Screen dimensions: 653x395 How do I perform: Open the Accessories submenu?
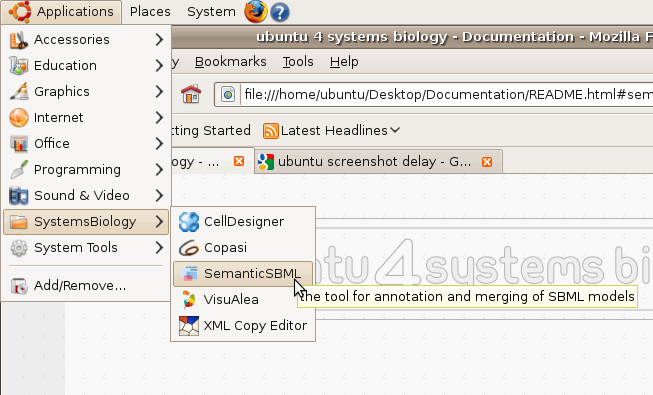coord(86,40)
